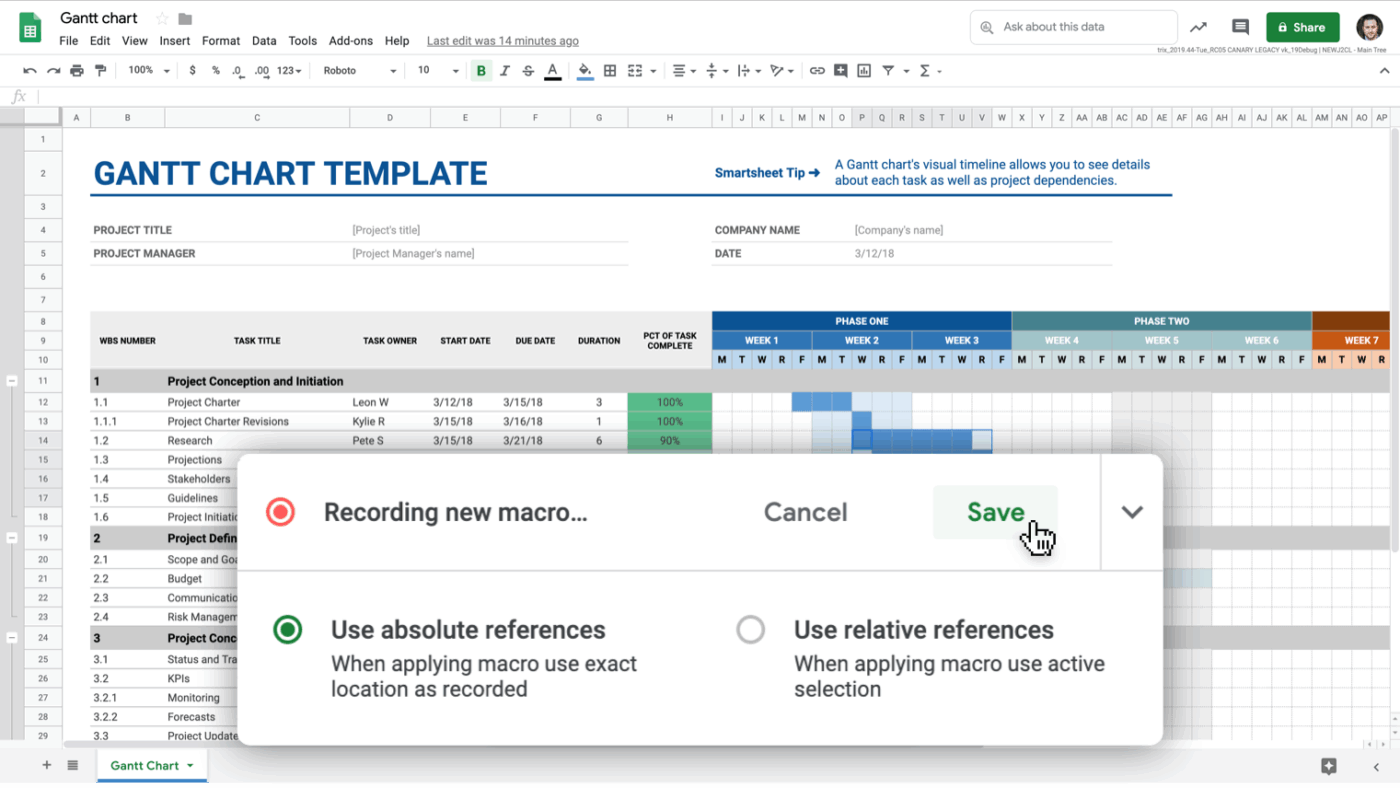1400x788 pixels.
Task: Collapse the macro recording dialog chevron
Action: pos(1131,511)
